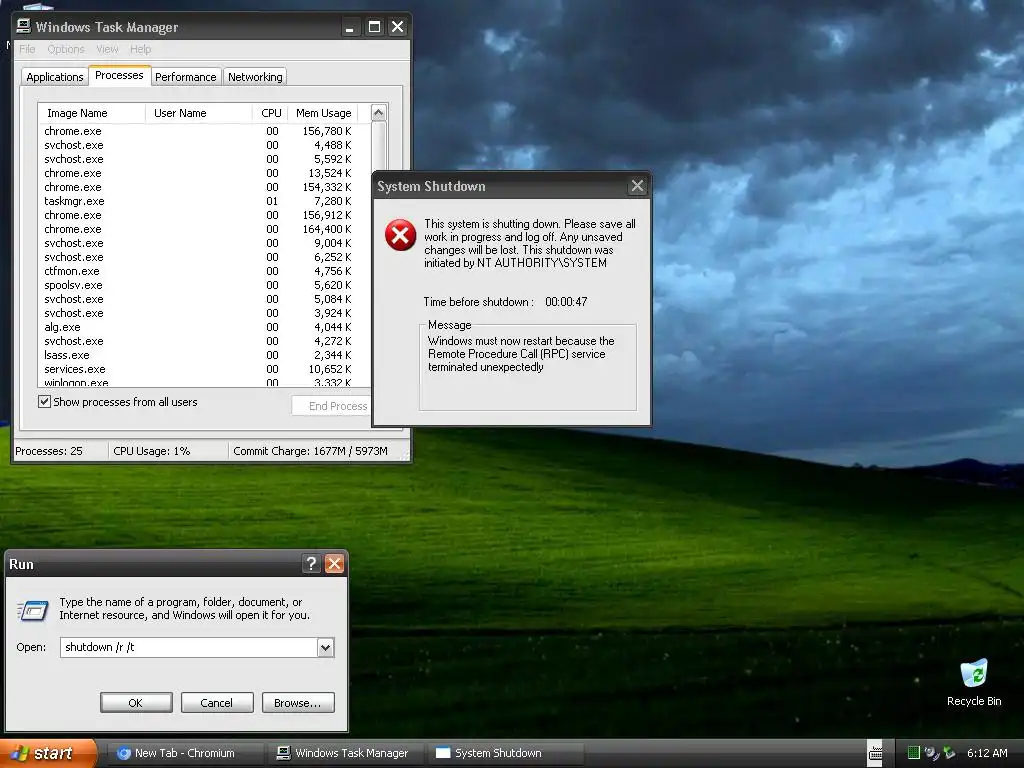Select the ctfmon.exe process row
The width and height of the screenshot is (1024, 768).
tap(198, 271)
